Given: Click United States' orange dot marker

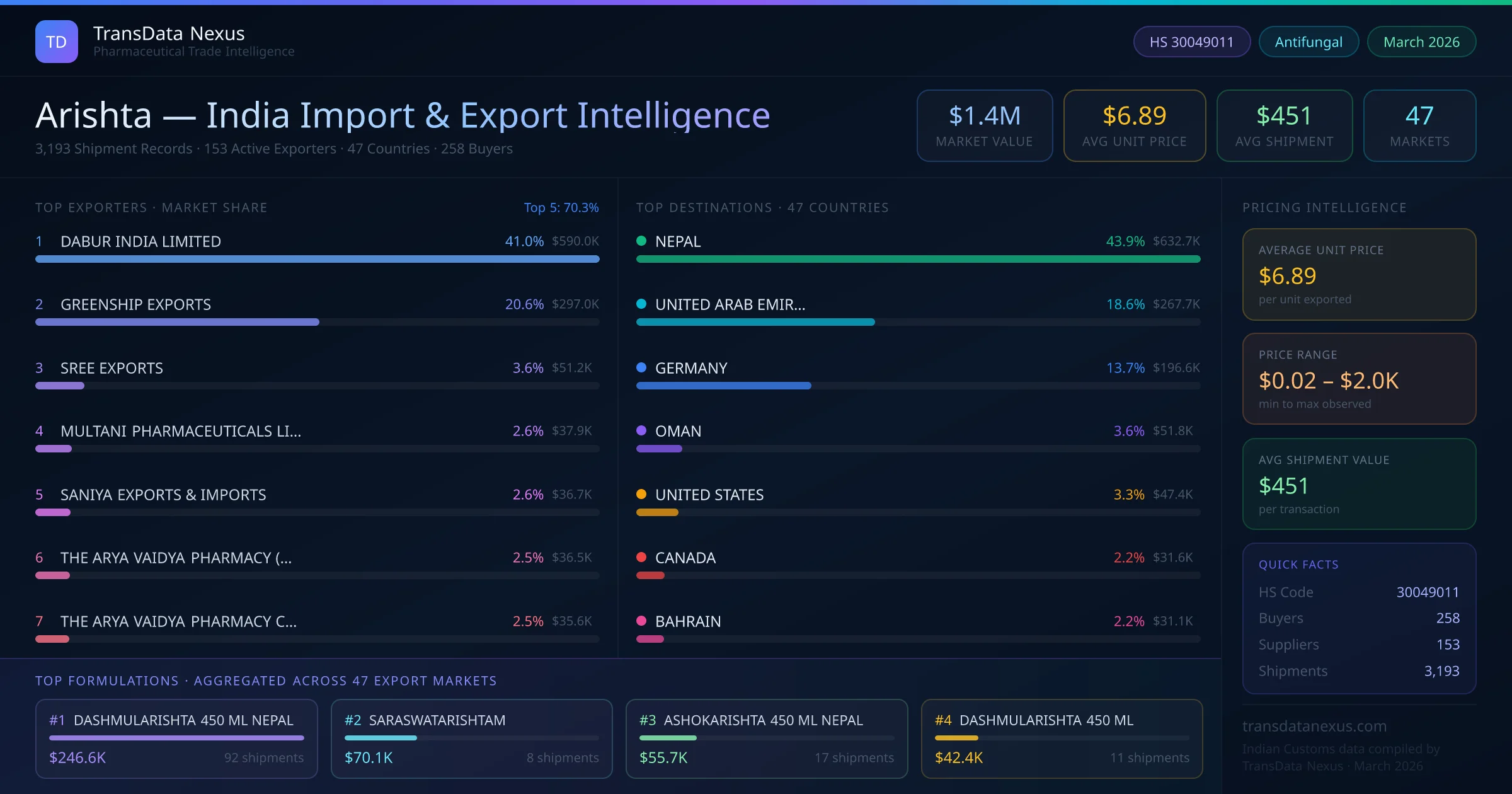Looking at the screenshot, I should click(x=641, y=494).
